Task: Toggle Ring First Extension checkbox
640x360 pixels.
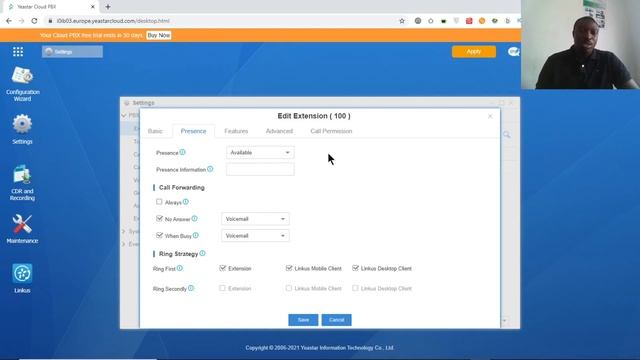Action: pos(222,268)
